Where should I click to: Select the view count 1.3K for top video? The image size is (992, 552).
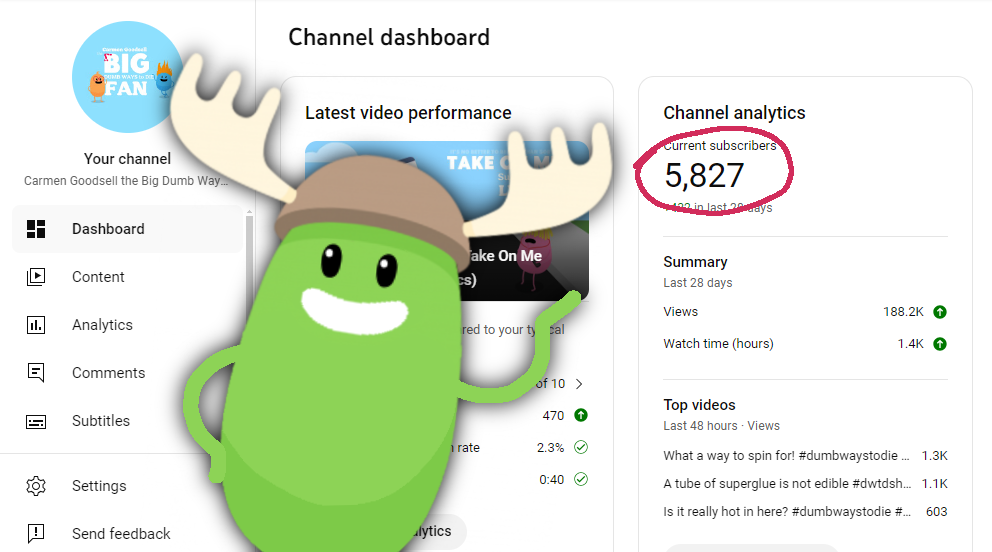point(934,456)
